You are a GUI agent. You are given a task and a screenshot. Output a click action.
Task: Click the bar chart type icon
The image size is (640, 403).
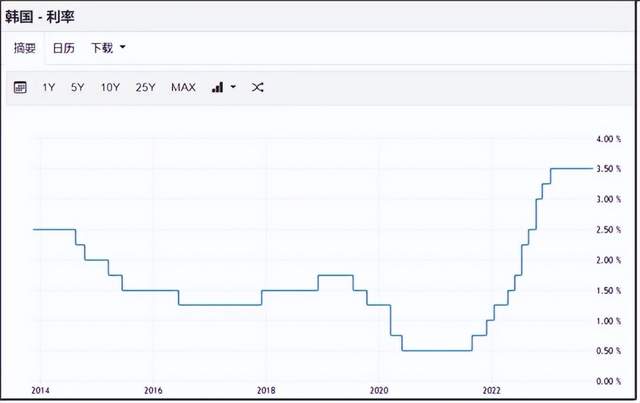tap(218, 87)
